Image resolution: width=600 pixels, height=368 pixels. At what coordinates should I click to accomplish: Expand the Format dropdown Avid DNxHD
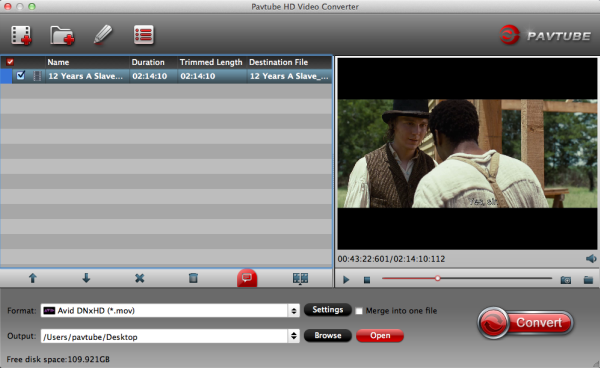pyautogui.click(x=293, y=311)
